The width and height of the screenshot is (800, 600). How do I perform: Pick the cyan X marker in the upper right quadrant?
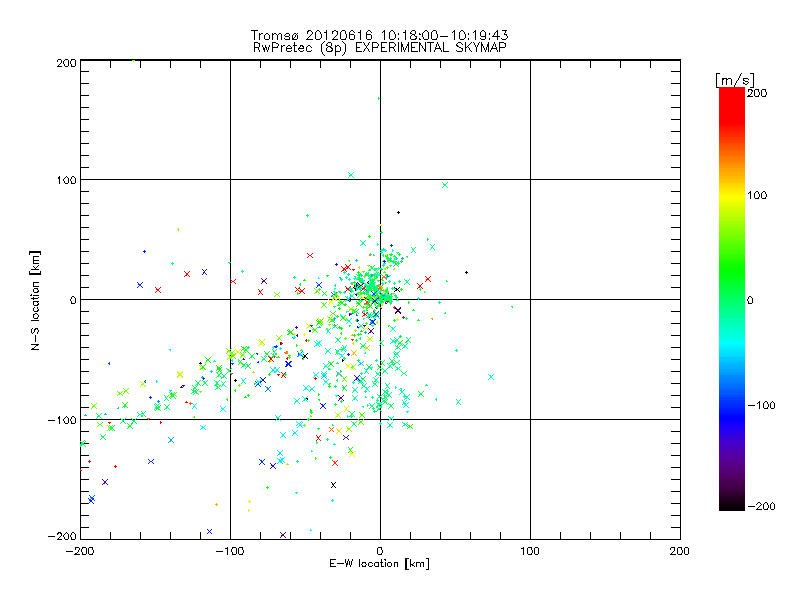[445, 185]
